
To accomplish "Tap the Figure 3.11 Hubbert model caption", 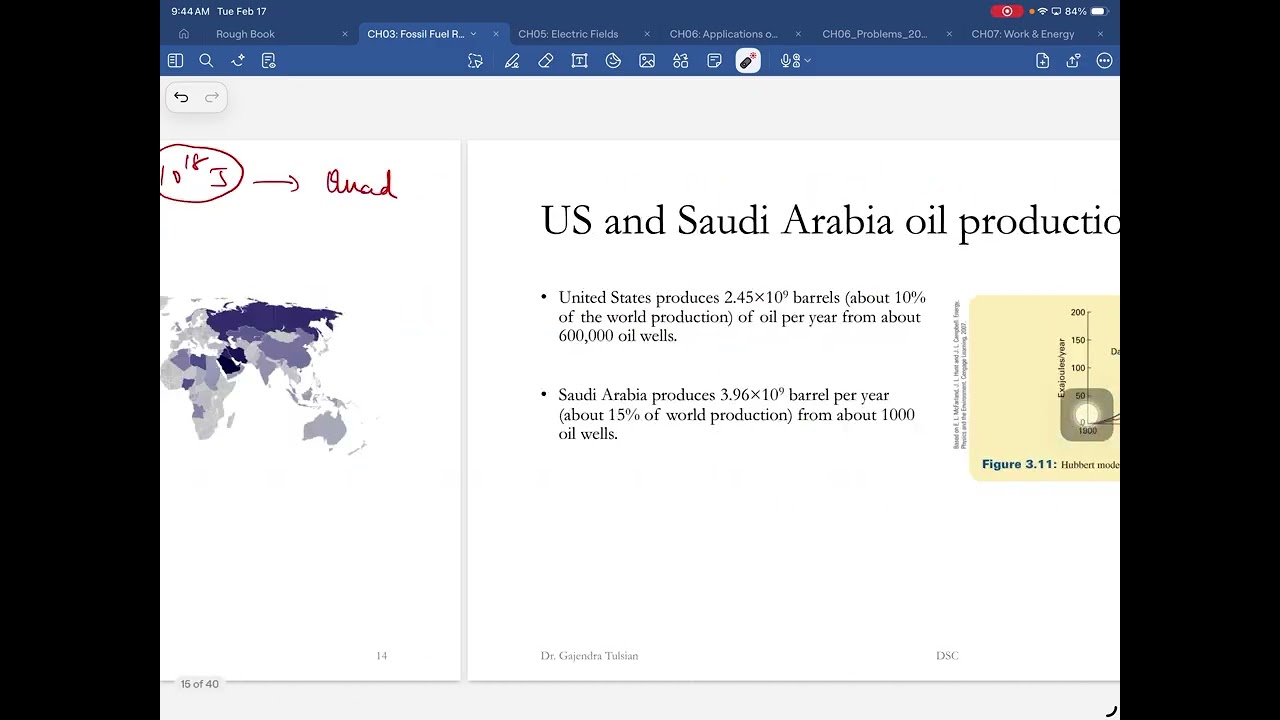I will [x=1050, y=465].
